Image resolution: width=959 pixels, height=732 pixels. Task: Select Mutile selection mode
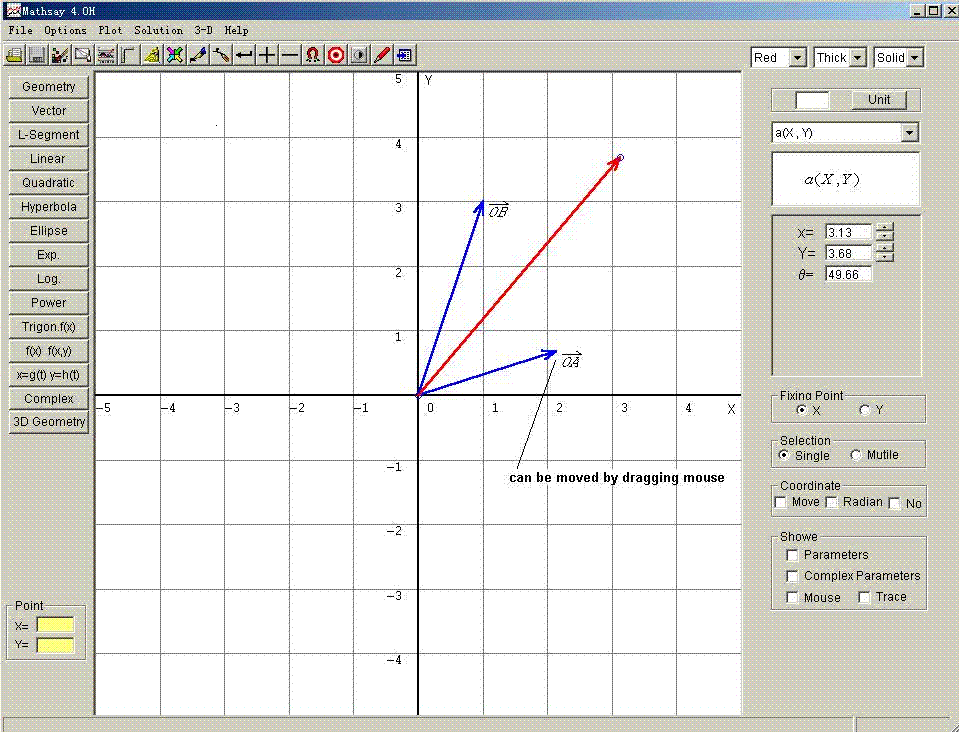coord(856,455)
